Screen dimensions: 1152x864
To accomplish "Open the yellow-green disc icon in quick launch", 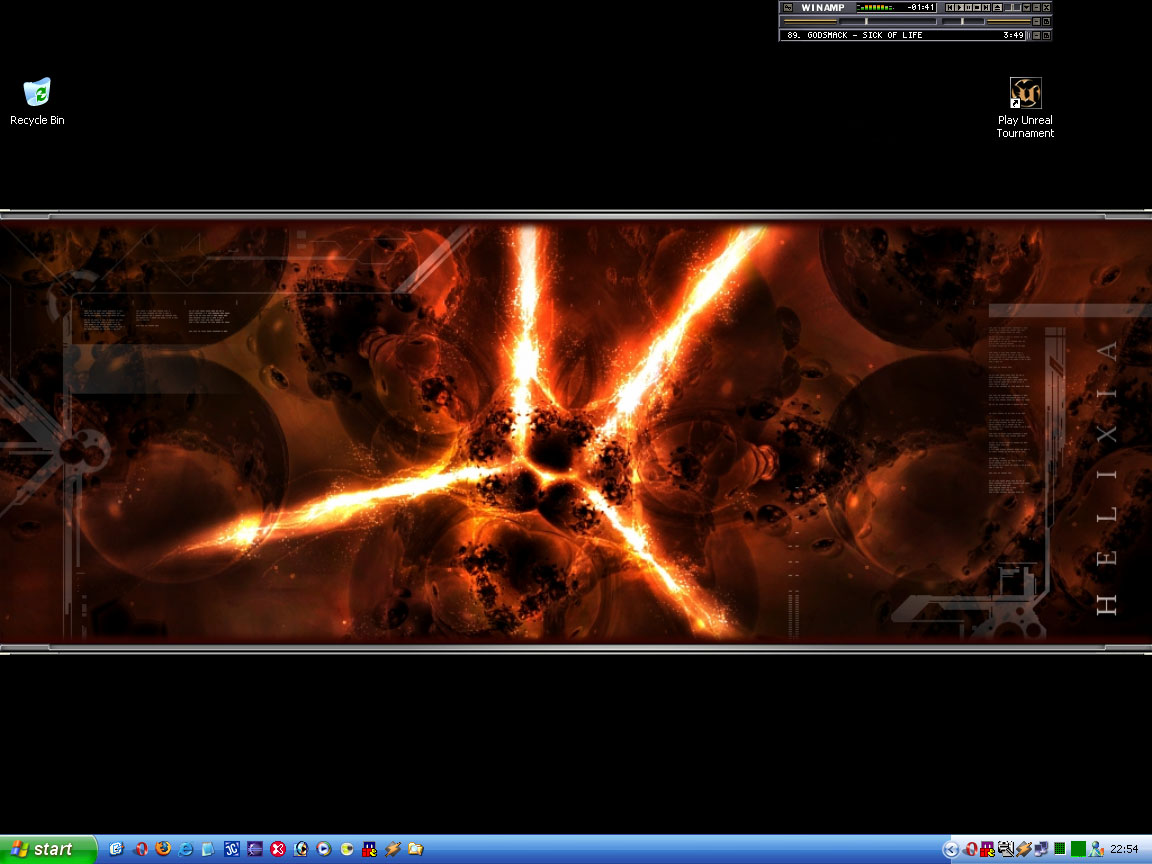I will (x=347, y=849).
